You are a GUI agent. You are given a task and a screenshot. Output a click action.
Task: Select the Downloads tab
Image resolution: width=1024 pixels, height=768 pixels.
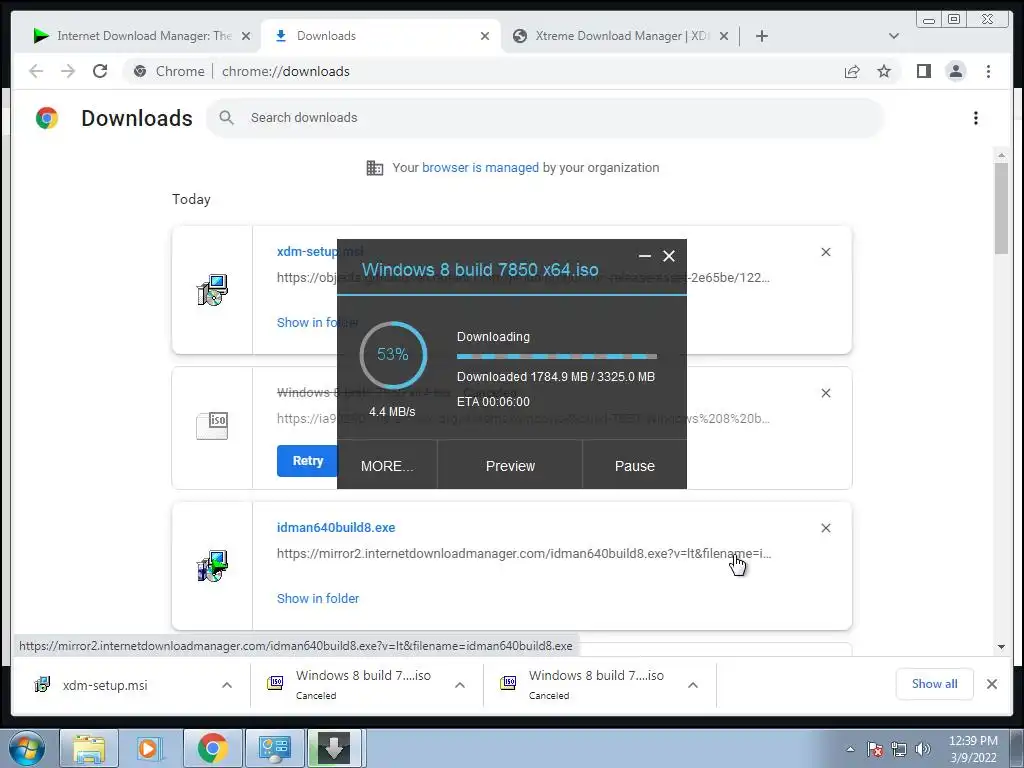(x=380, y=36)
